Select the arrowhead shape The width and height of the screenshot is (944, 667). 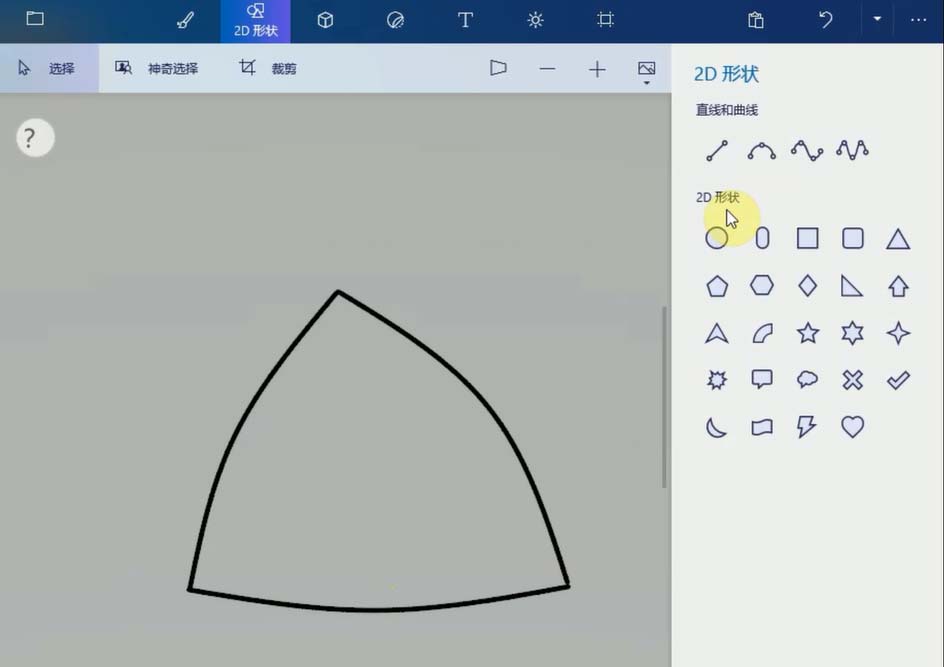pos(716,333)
